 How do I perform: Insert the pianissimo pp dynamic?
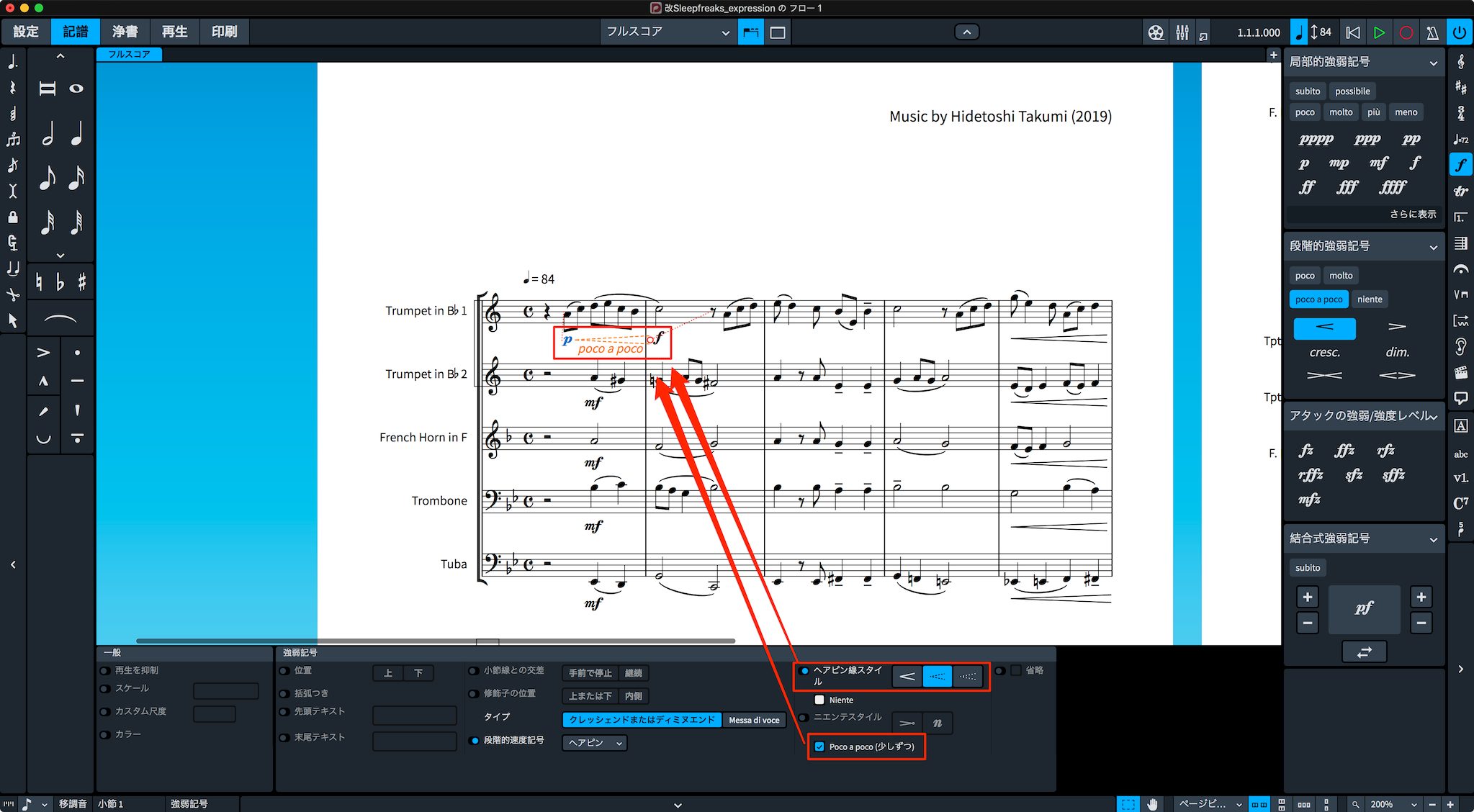tap(1411, 139)
